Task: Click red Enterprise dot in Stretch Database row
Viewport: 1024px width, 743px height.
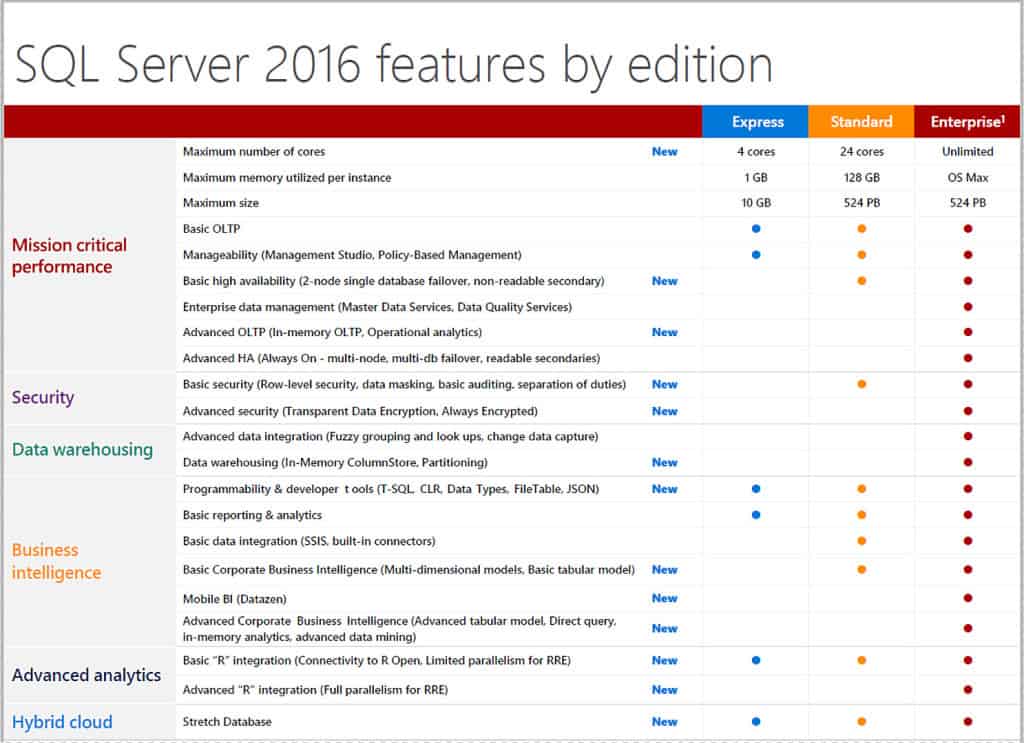Action: click(967, 721)
